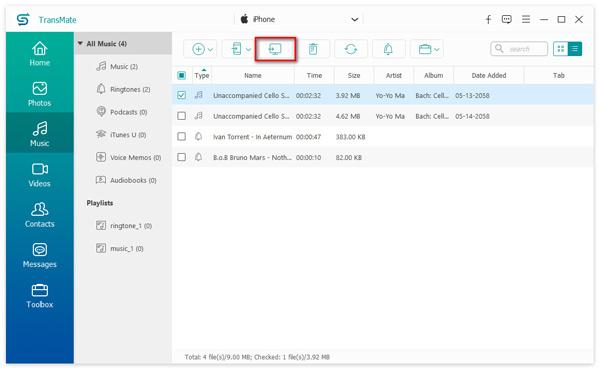This screenshot has height=370, width=600.
Task: Open the Messages section
Action: tap(39, 256)
